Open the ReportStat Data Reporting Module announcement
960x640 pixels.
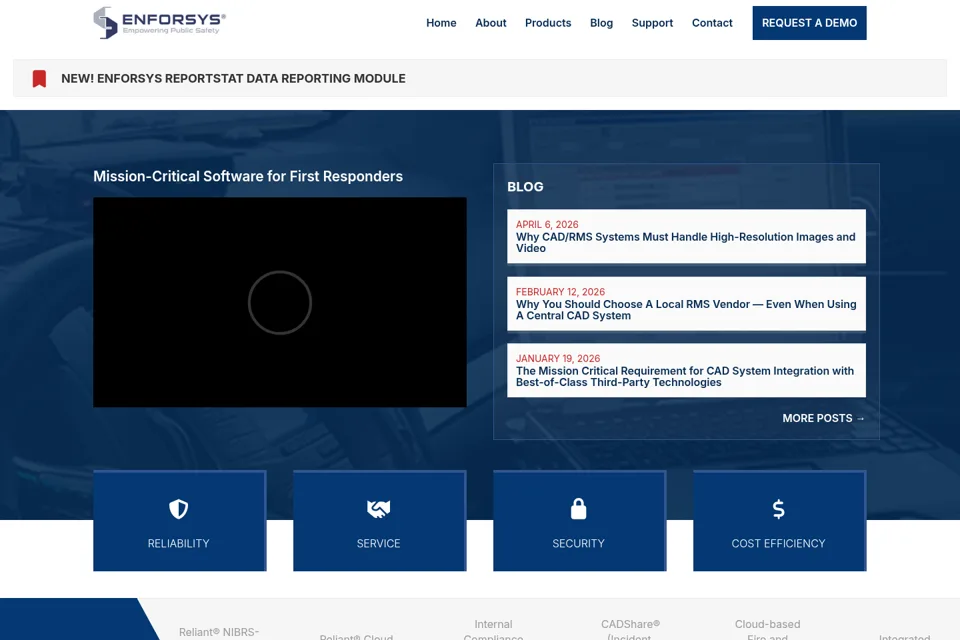233,78
